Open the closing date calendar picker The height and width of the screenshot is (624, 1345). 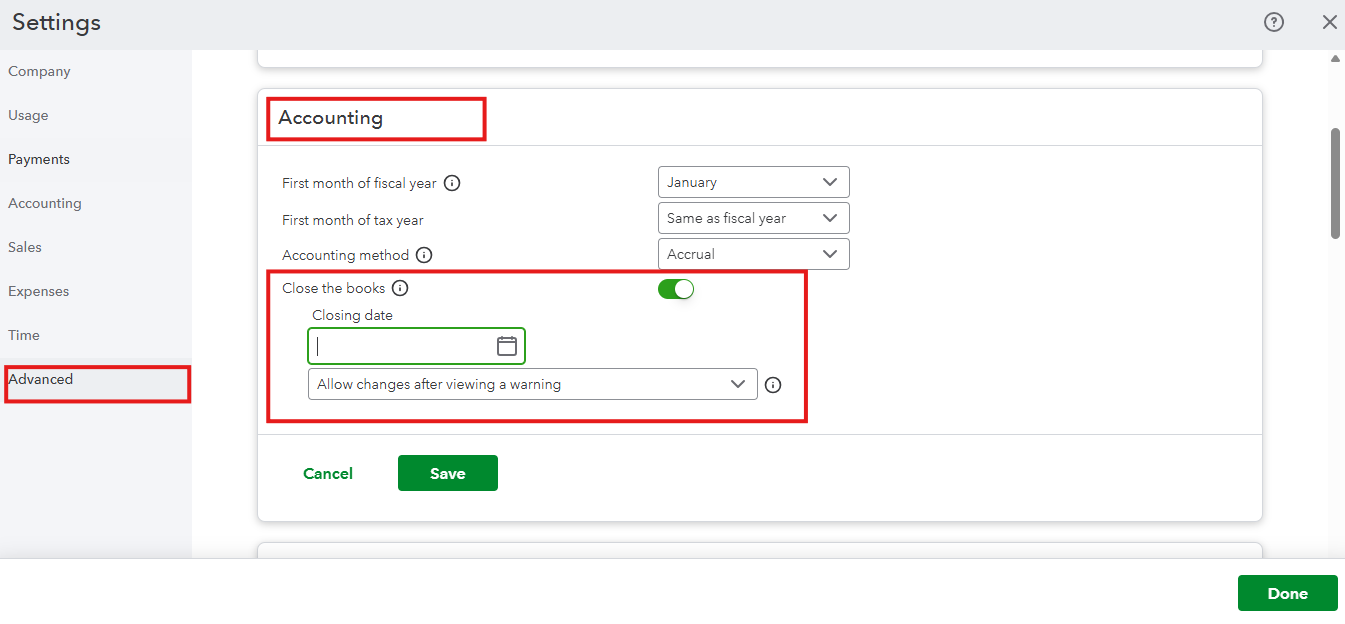coord(506,346)
